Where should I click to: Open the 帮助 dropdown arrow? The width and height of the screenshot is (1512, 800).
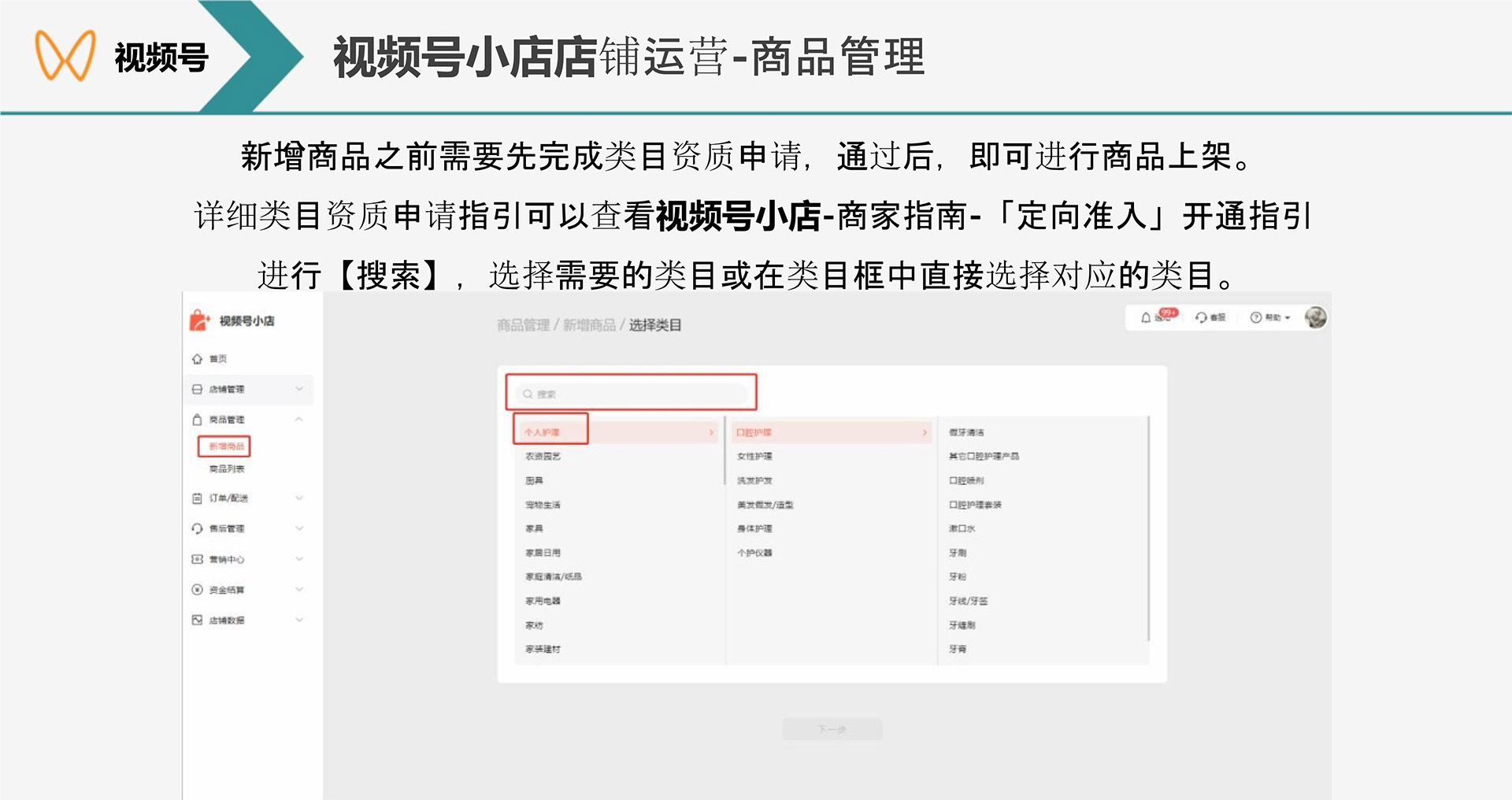tap(1288, 318)
